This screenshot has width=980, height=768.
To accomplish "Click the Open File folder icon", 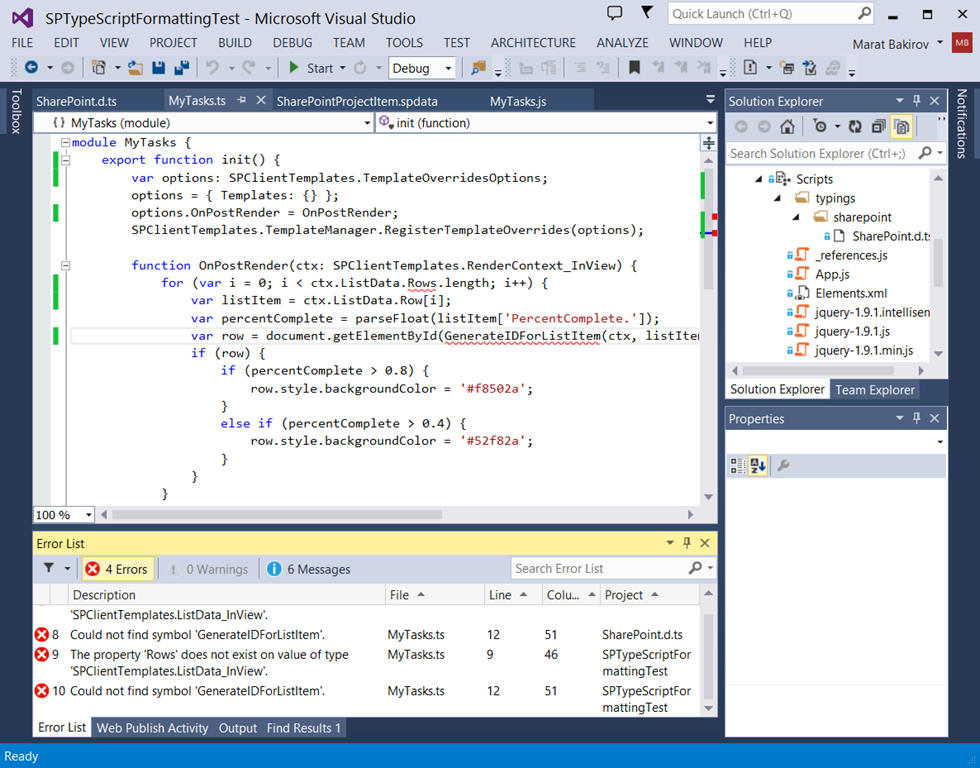I will 136,67.
